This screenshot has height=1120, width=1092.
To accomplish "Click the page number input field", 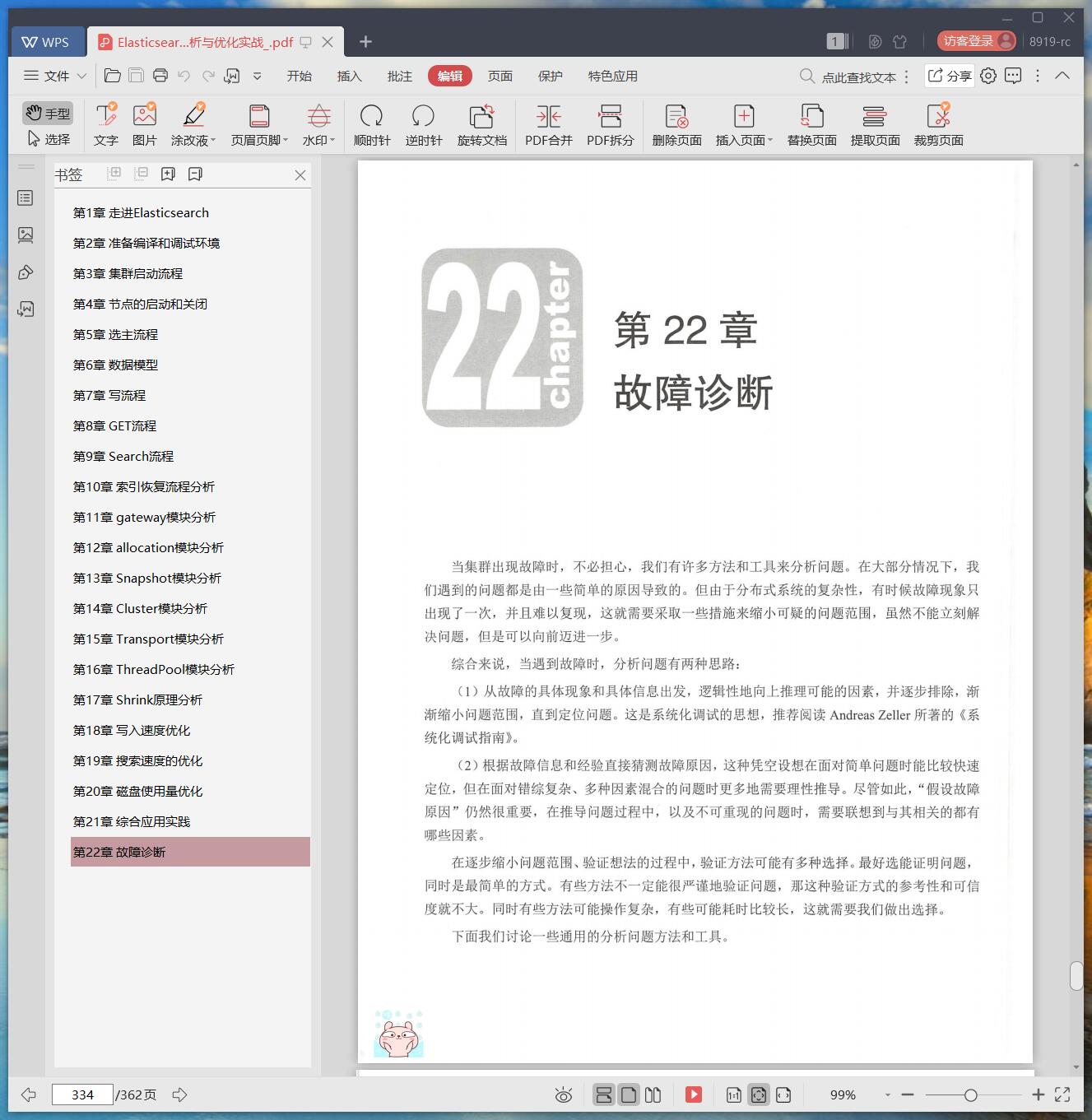I will click(x=82, y=1094).
